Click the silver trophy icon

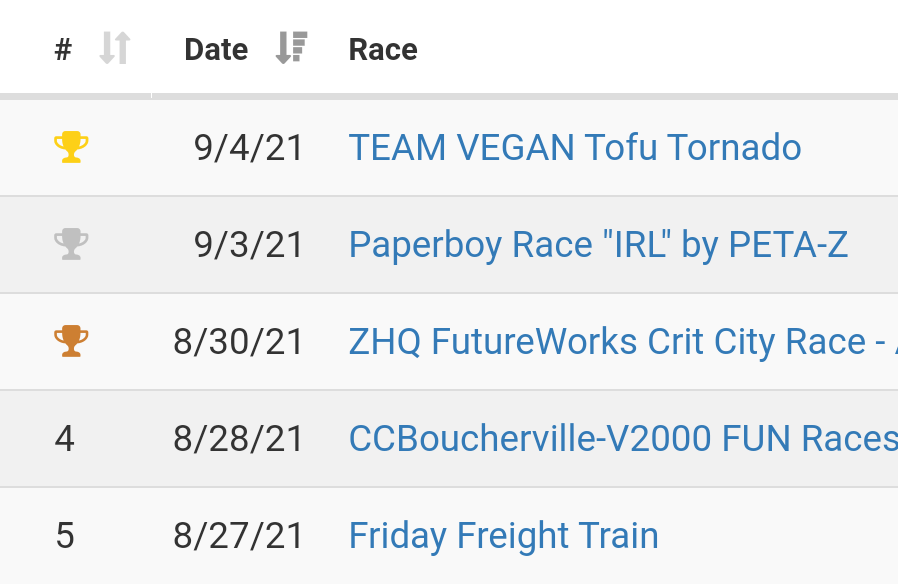[71, 244]
